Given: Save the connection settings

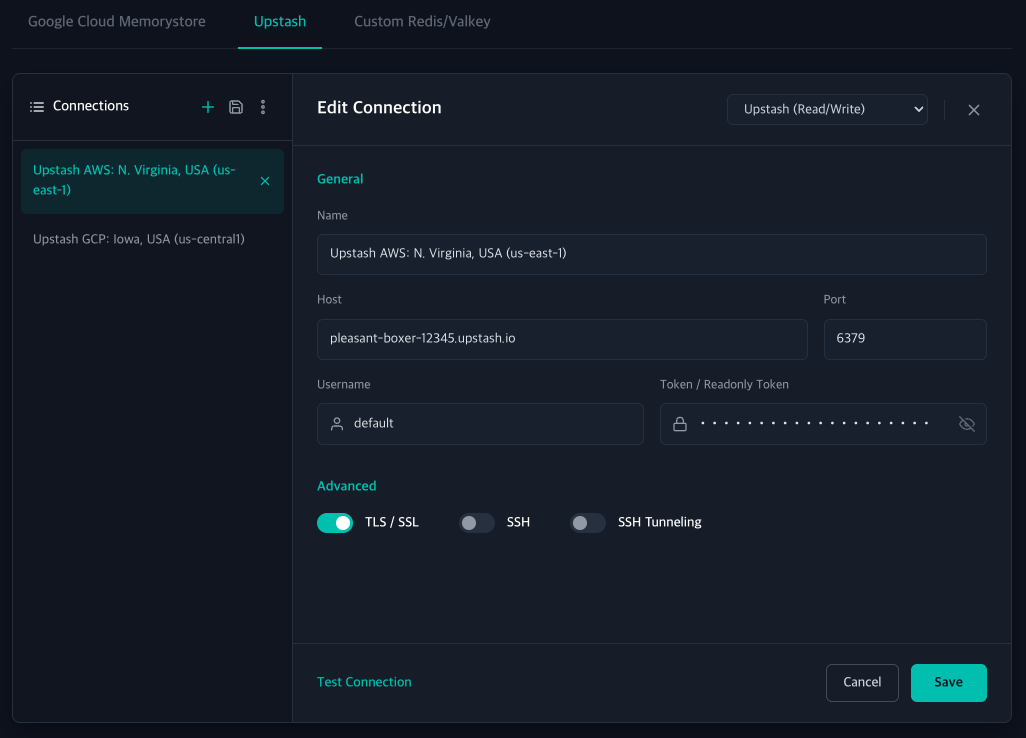Looking at the screenshot, I should click(949, 682).
